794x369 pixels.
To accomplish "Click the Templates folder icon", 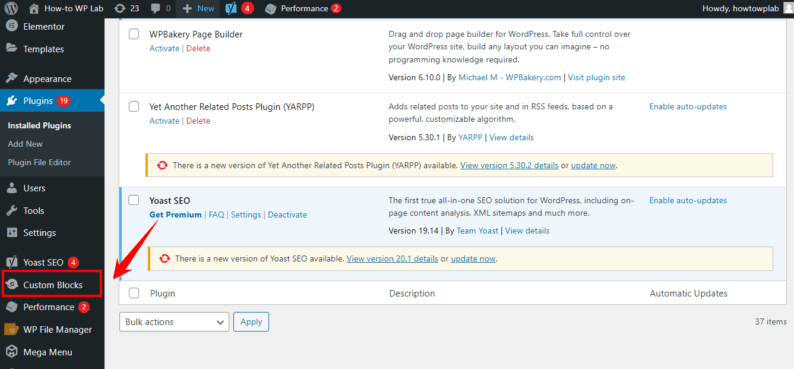I will pyautogui.click(x=12, y=49).
